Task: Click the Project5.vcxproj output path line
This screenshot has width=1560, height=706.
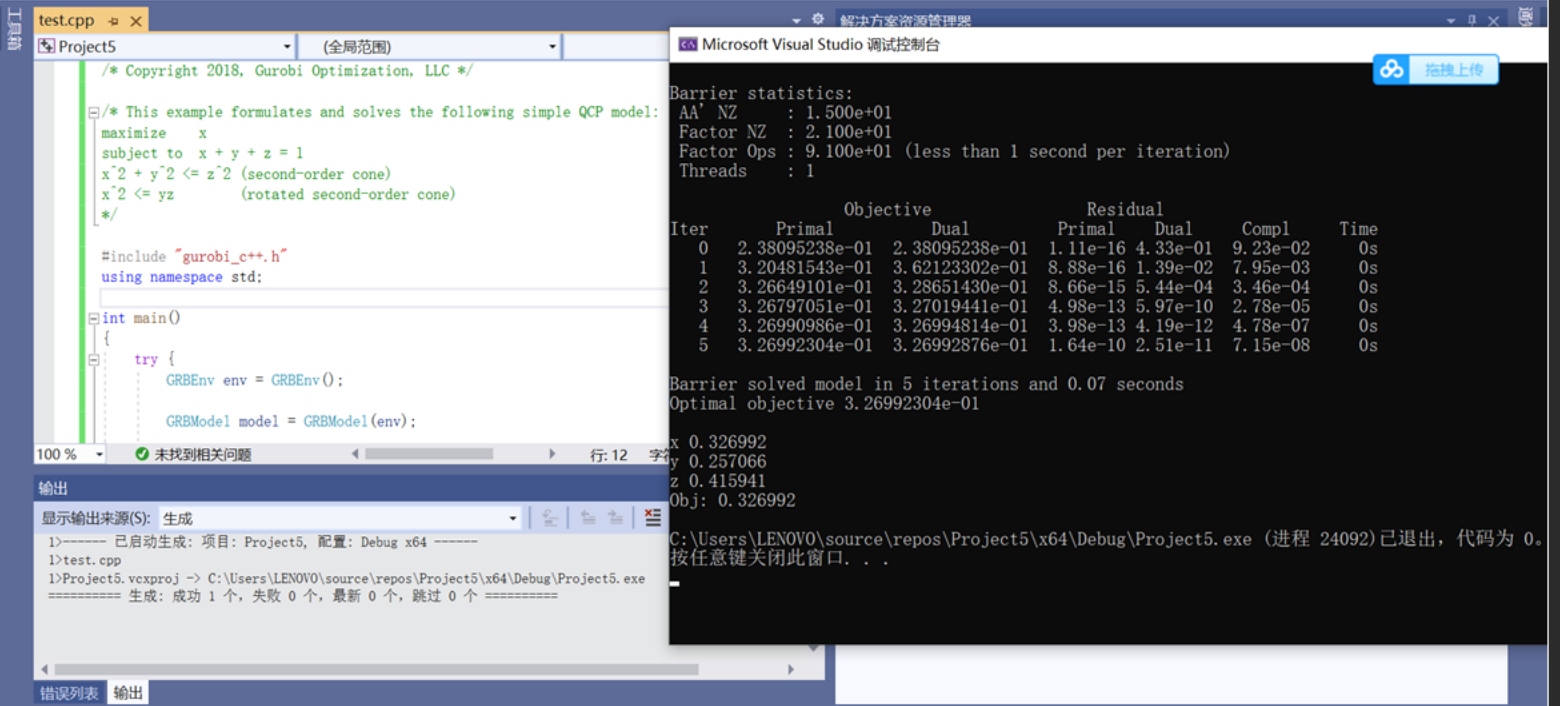Action: point(347,578)
